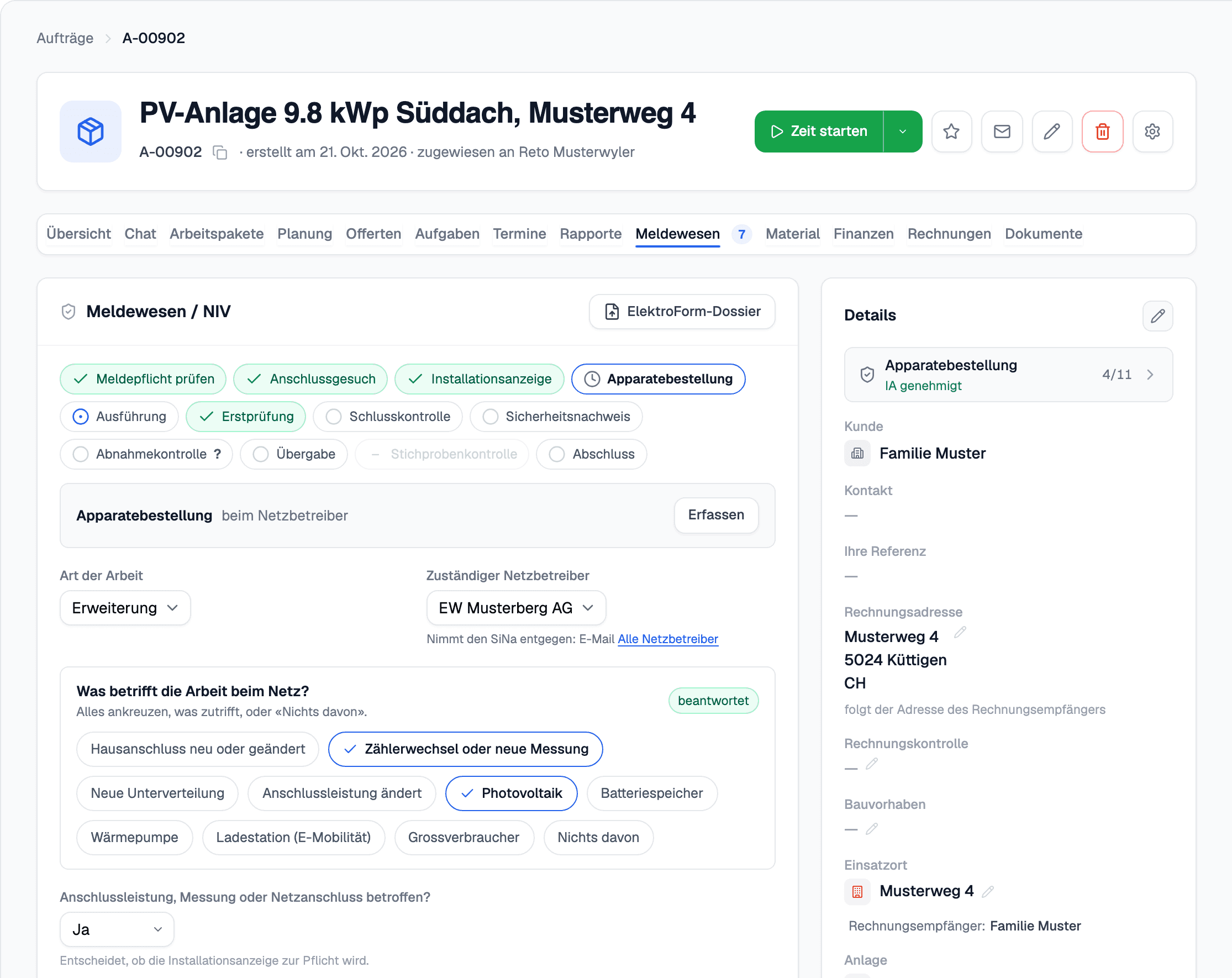
Task: Open the Installationsanzeige completed step
Action: 479,379
